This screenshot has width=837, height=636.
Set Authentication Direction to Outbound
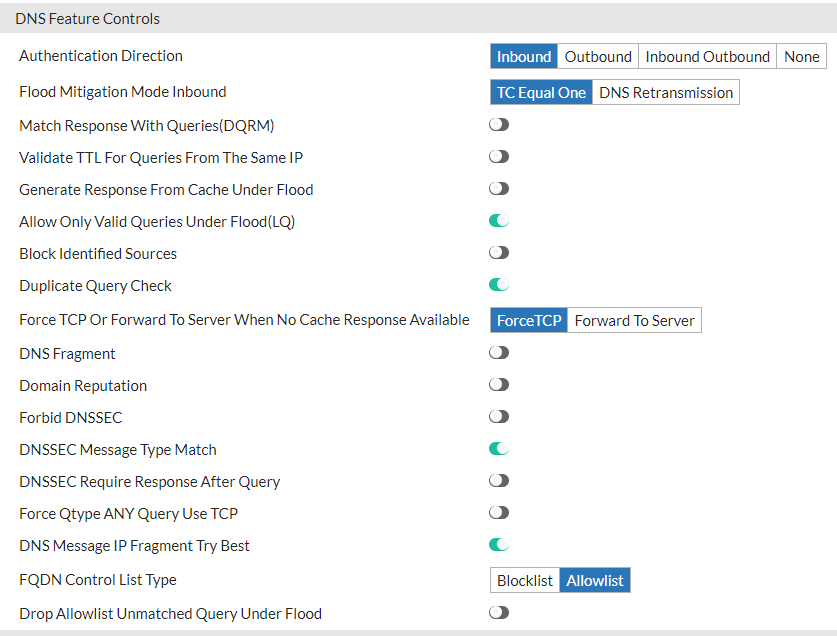click(x=597, y=56)
